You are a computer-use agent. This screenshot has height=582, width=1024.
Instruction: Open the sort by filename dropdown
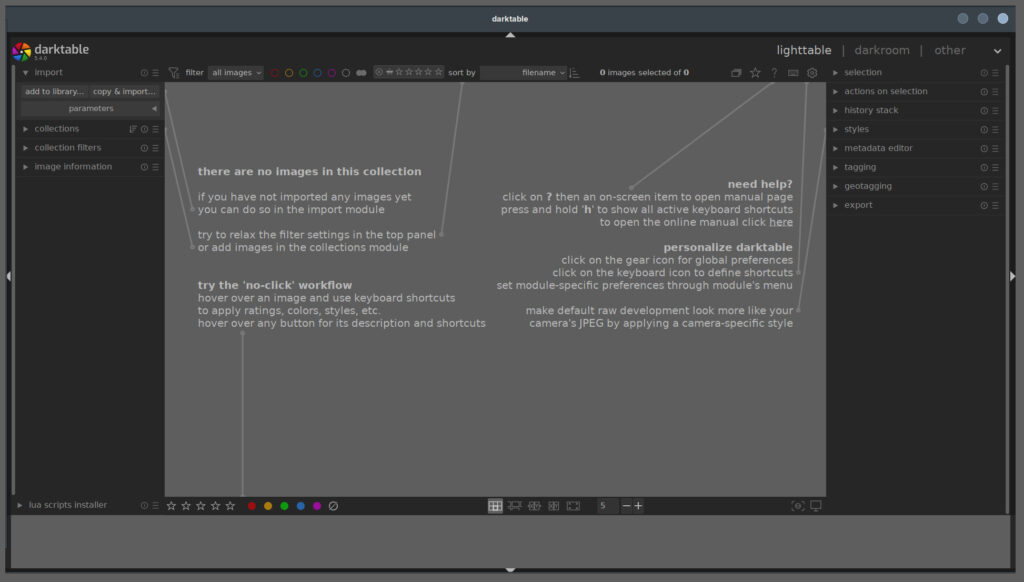pyautogui.click(x=524, y=73)
